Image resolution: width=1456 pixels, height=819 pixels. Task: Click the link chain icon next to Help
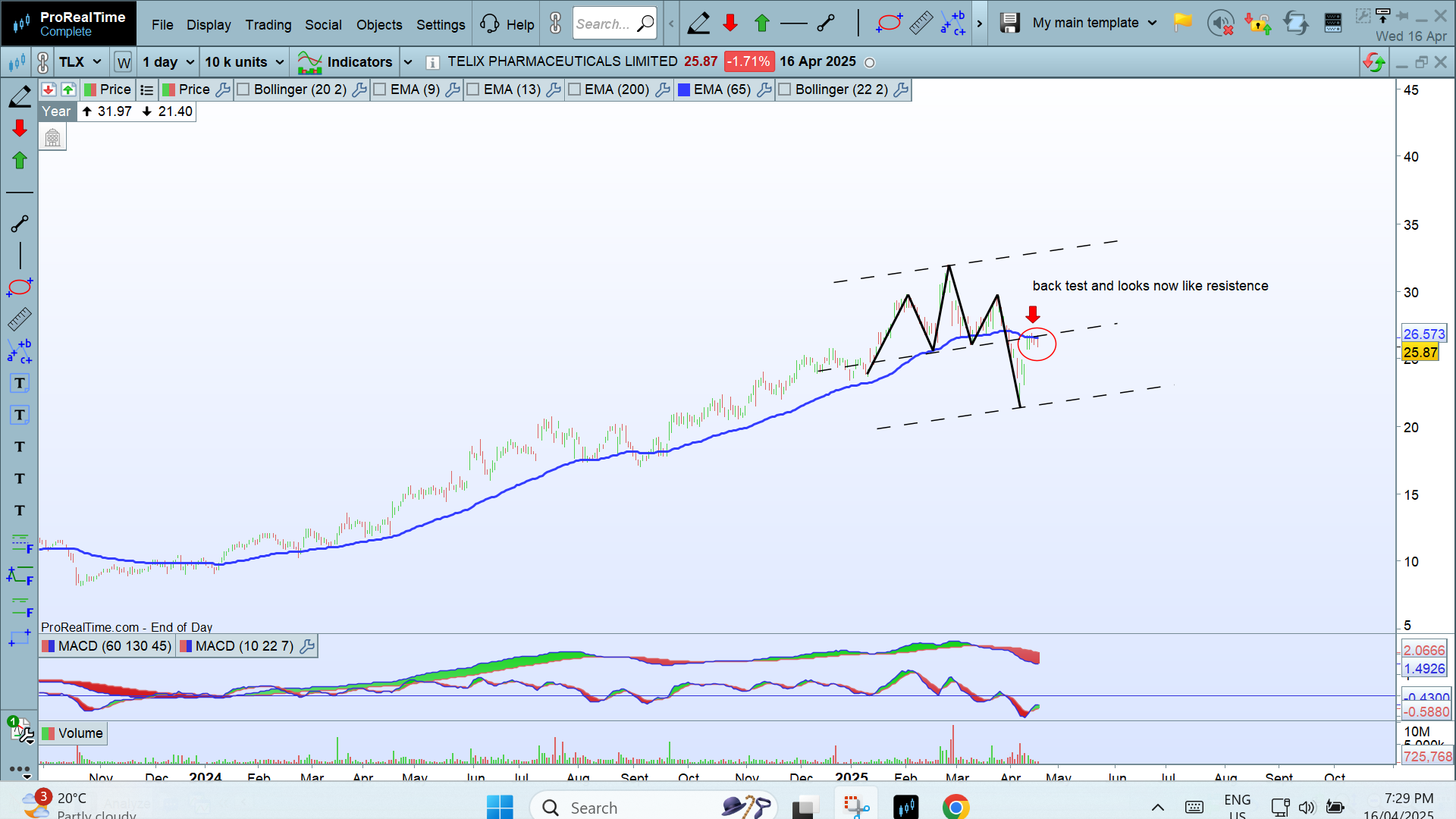(x=556, y=24)
